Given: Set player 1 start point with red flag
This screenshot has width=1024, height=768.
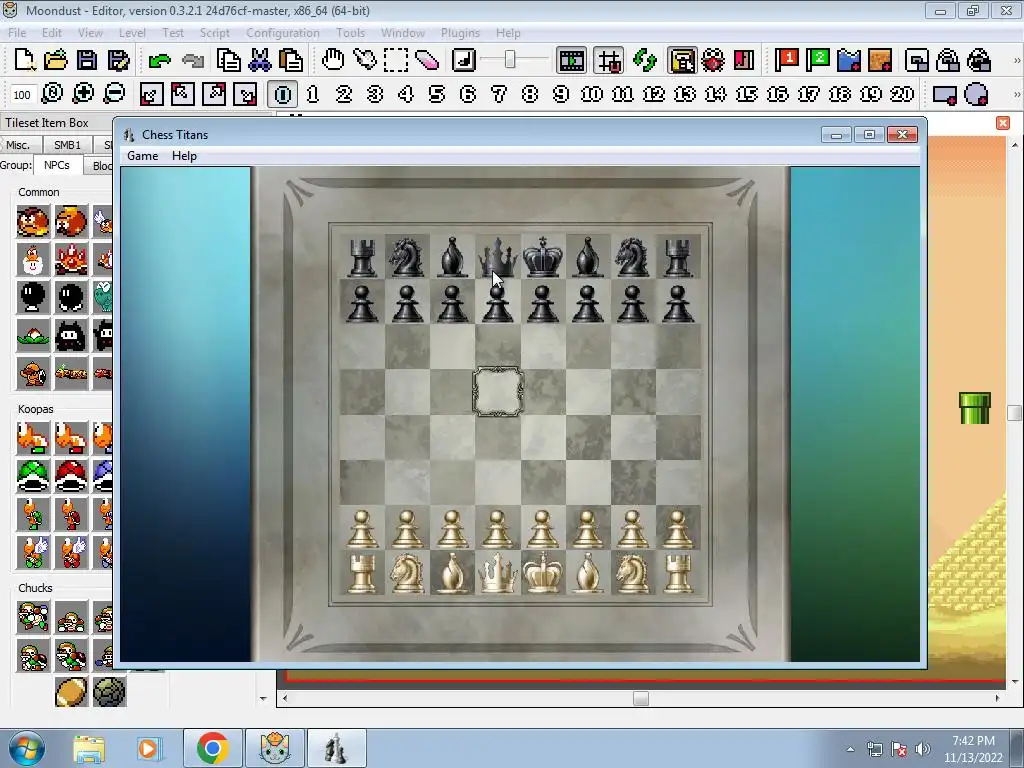Looking at the screenshot, I should (x=786, y=60).
